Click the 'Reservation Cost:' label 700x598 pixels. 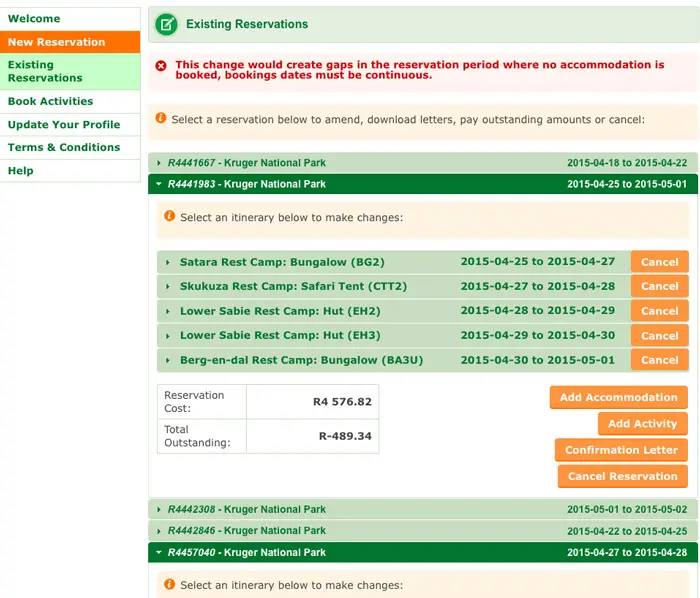coord(194,402)
